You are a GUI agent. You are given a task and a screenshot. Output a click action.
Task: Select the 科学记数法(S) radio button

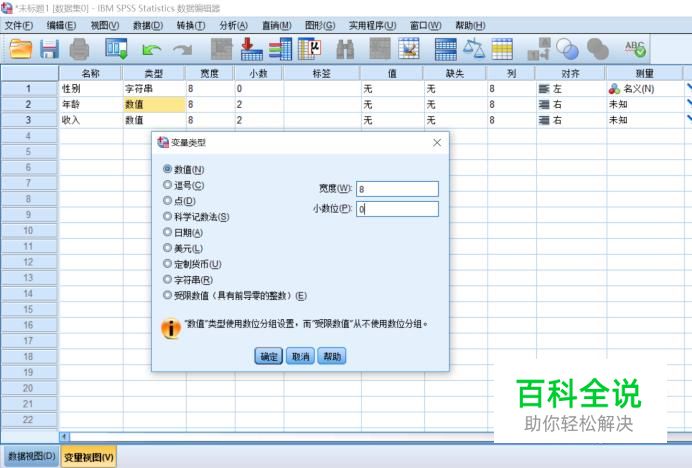[x=167, y=216]
